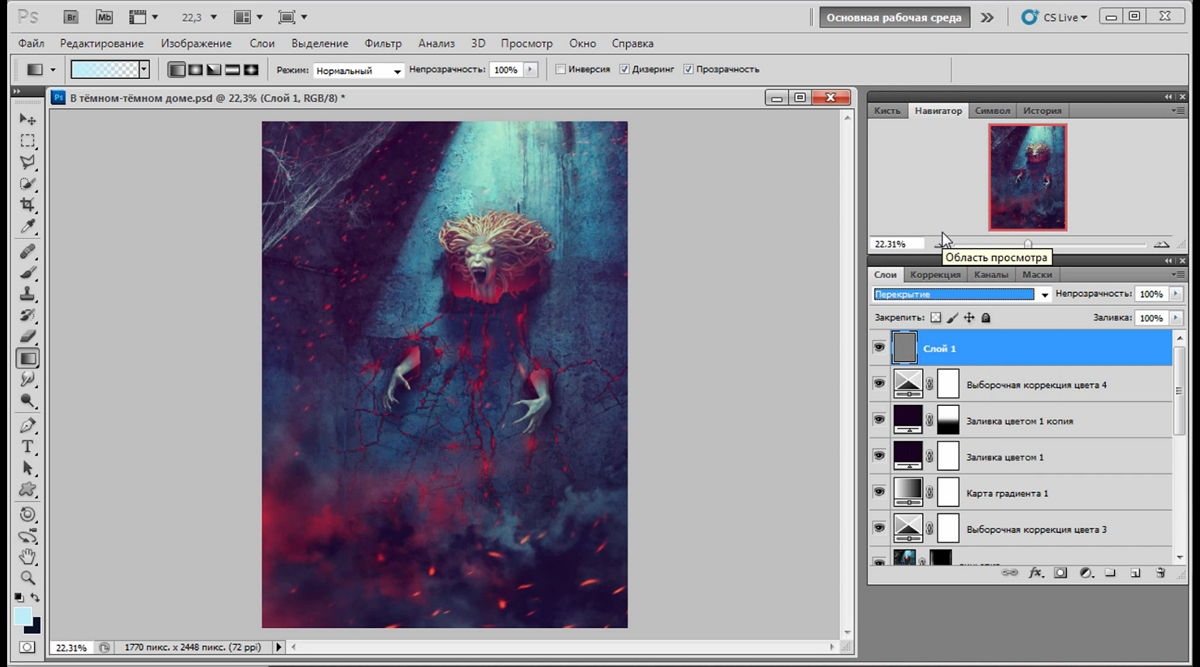Switch to the Каналы tab
Screen dimensions: 1200x667
(991, 274)
